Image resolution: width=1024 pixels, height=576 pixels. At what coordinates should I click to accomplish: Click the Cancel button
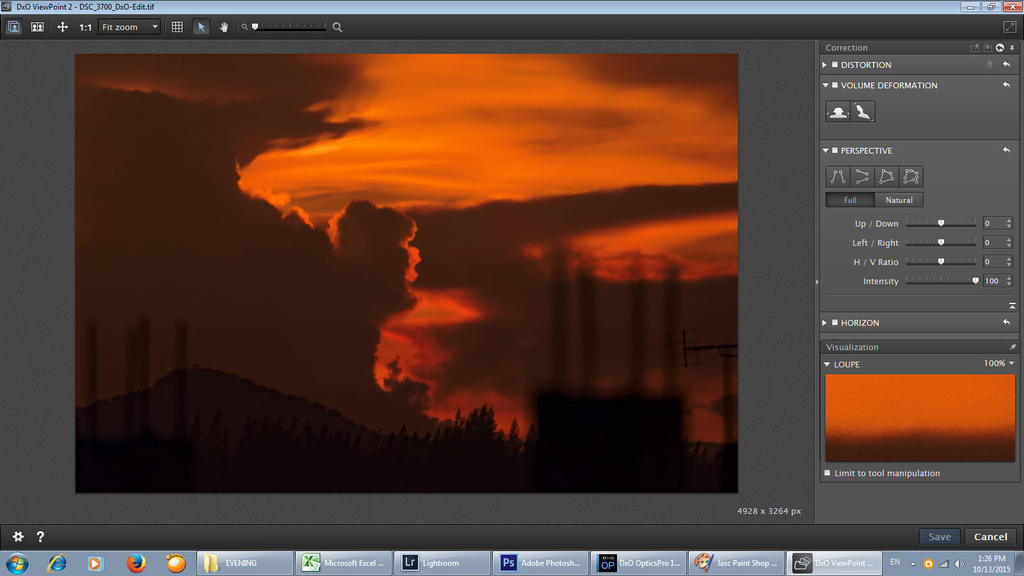click(x=990, y=537)
